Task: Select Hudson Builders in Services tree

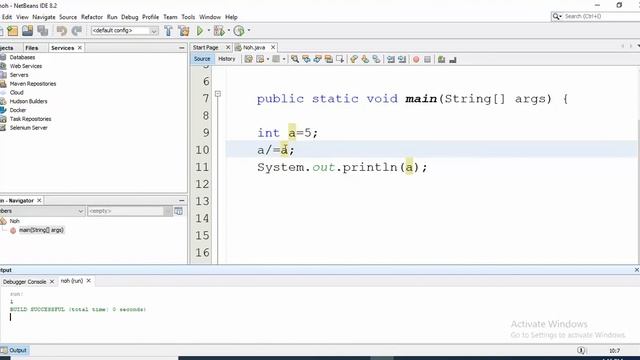Action: [28, 101]
